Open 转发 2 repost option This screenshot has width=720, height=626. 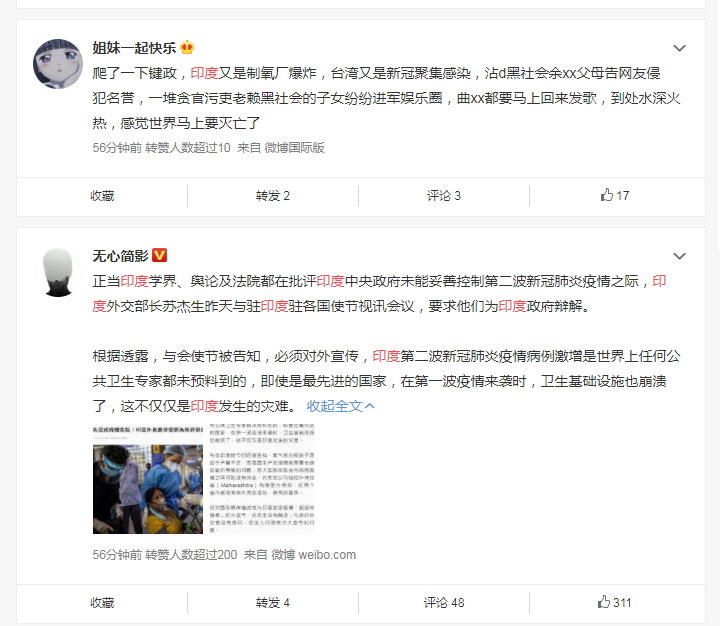click(x=273, y=196)
